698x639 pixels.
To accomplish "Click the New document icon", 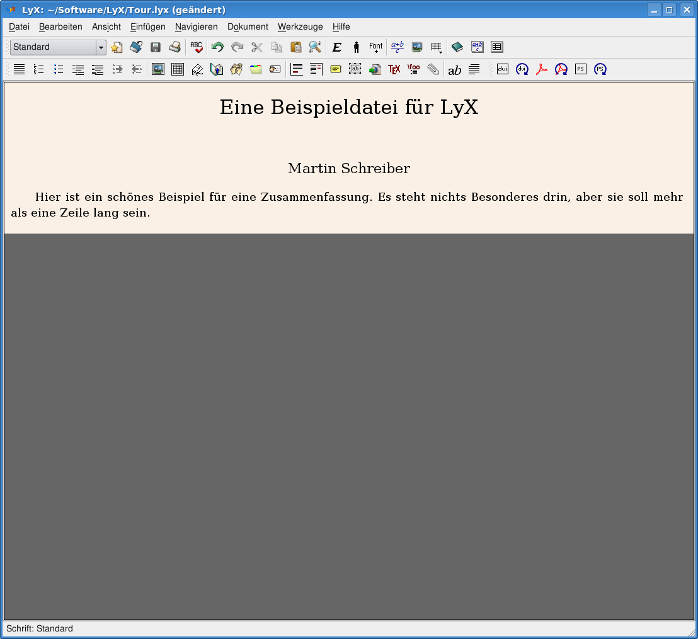I will click(117, 47).
